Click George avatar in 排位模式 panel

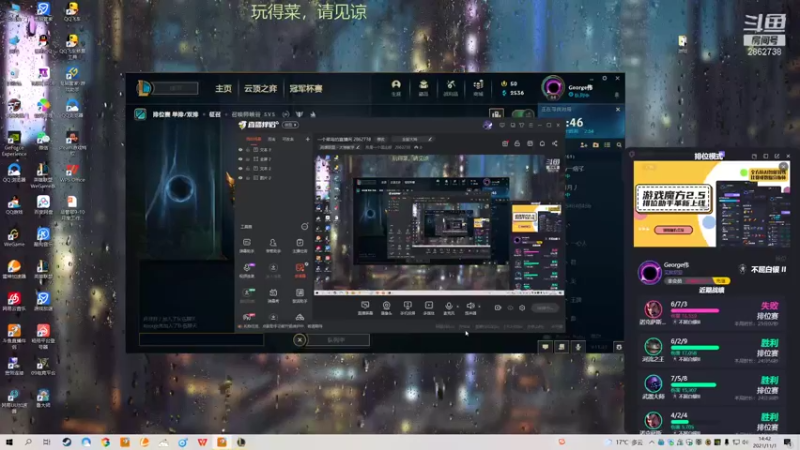tap(649, 272)
